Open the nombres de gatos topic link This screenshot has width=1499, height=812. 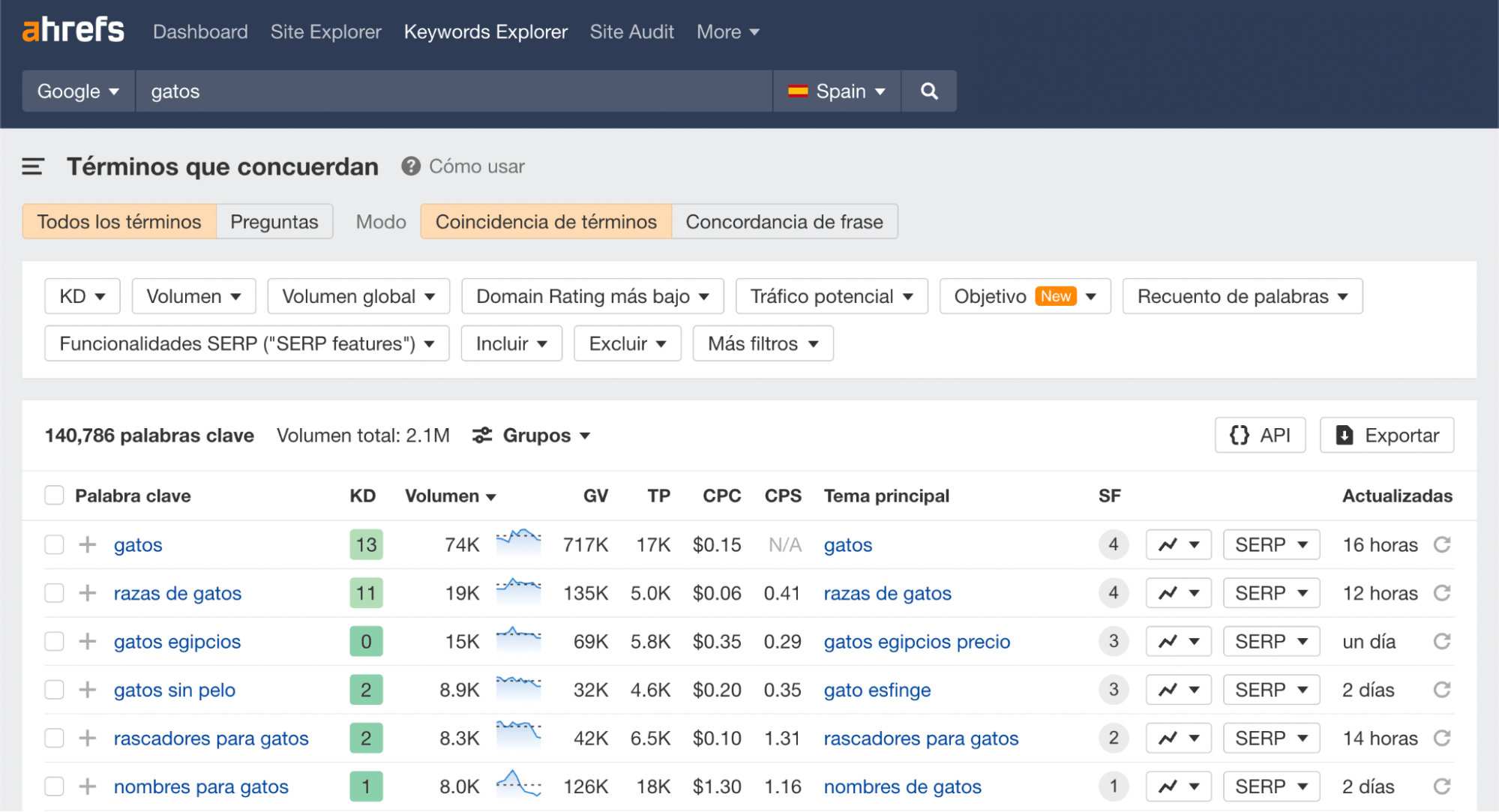coord(902,787)
